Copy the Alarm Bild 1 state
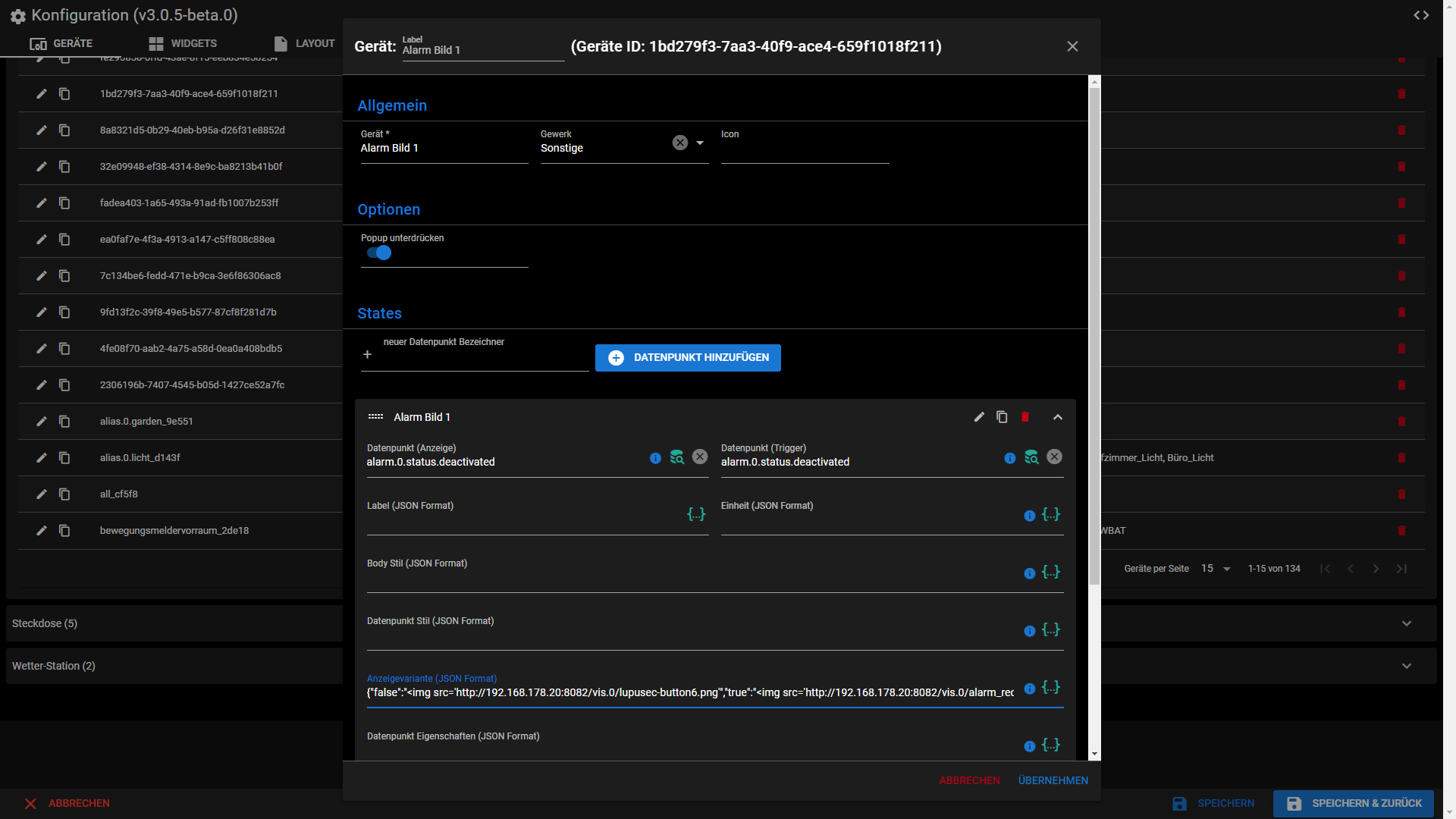This screenshot has width=1456, height=819. coord(1002,417)
